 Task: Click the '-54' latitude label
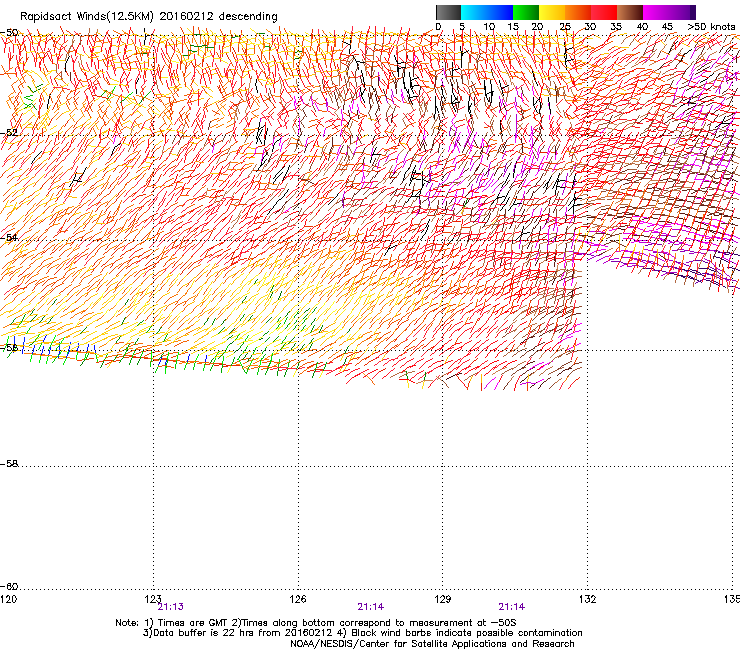(x=9, y=237)
